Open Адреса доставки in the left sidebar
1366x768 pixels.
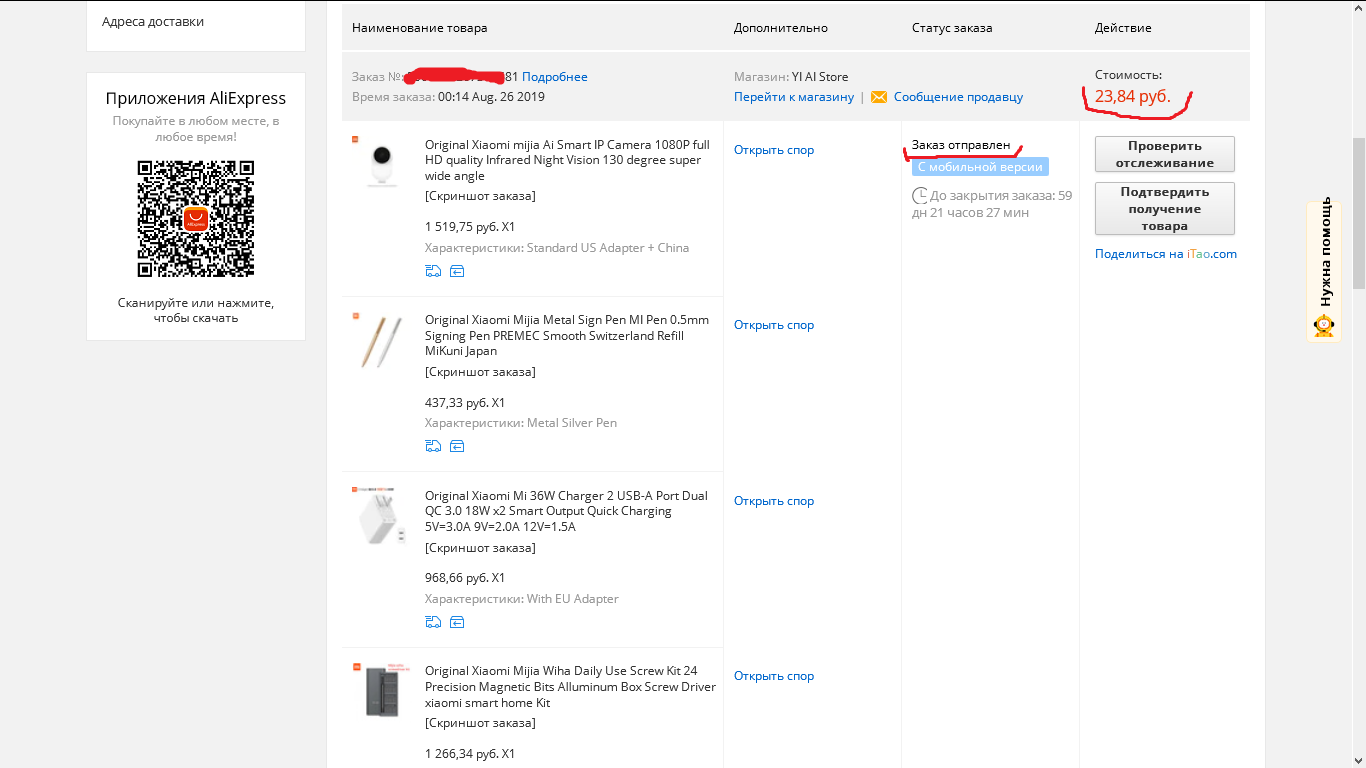153,21
